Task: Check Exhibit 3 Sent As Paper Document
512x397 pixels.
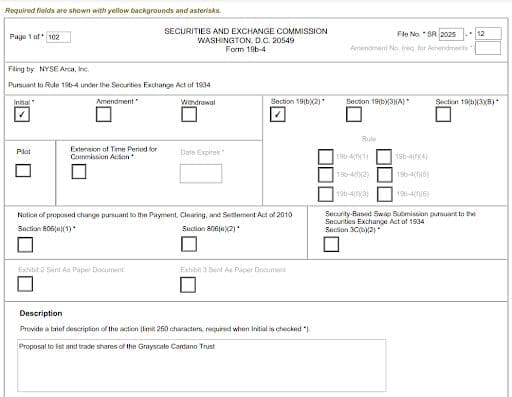Action: [188, 285]
